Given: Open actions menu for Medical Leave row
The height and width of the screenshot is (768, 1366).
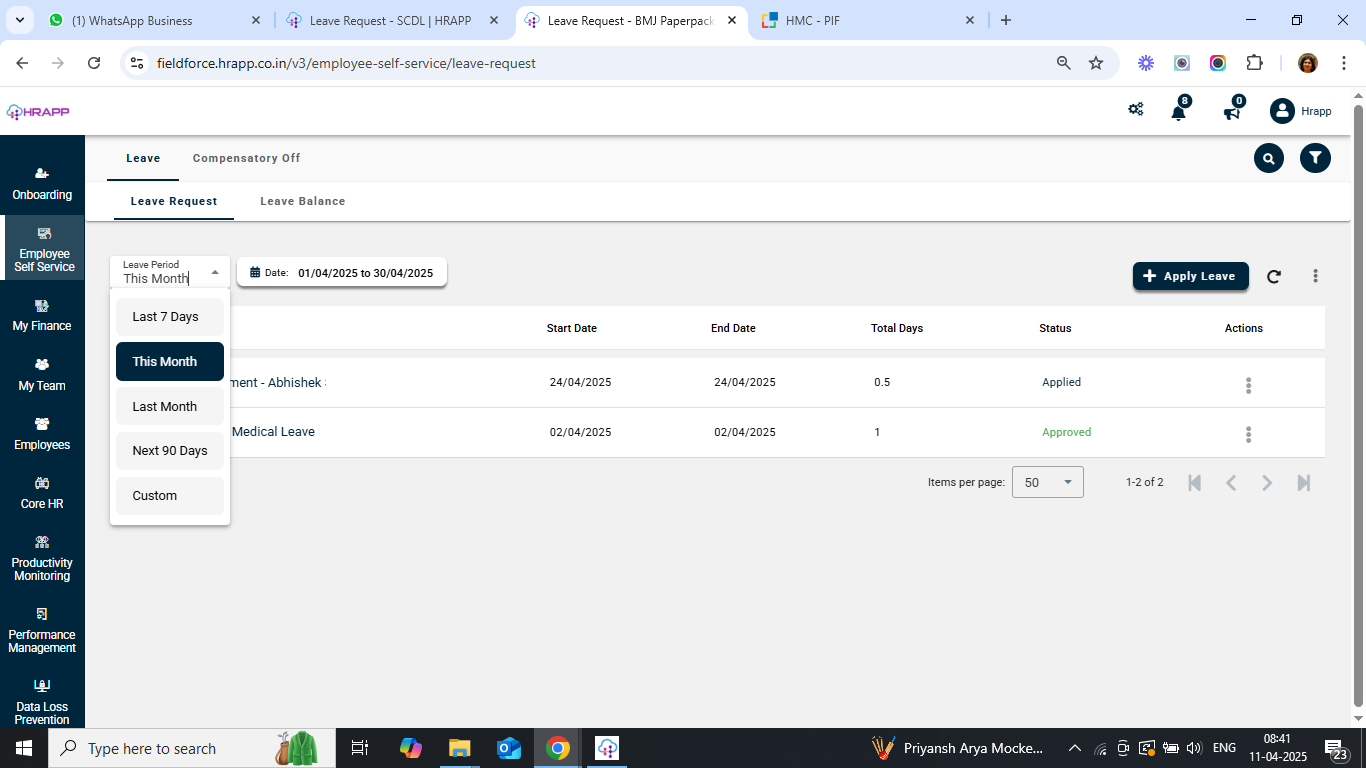Looking at the screenshot, I should tap(1248, 434).
